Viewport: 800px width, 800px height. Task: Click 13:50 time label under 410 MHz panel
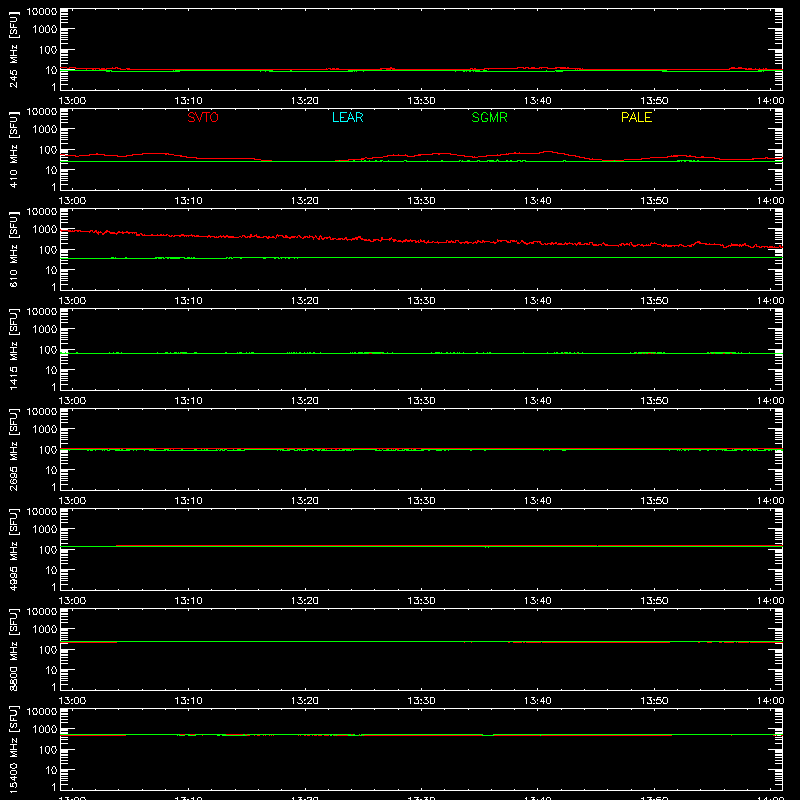pyautogui.click(x=654, y=201)
